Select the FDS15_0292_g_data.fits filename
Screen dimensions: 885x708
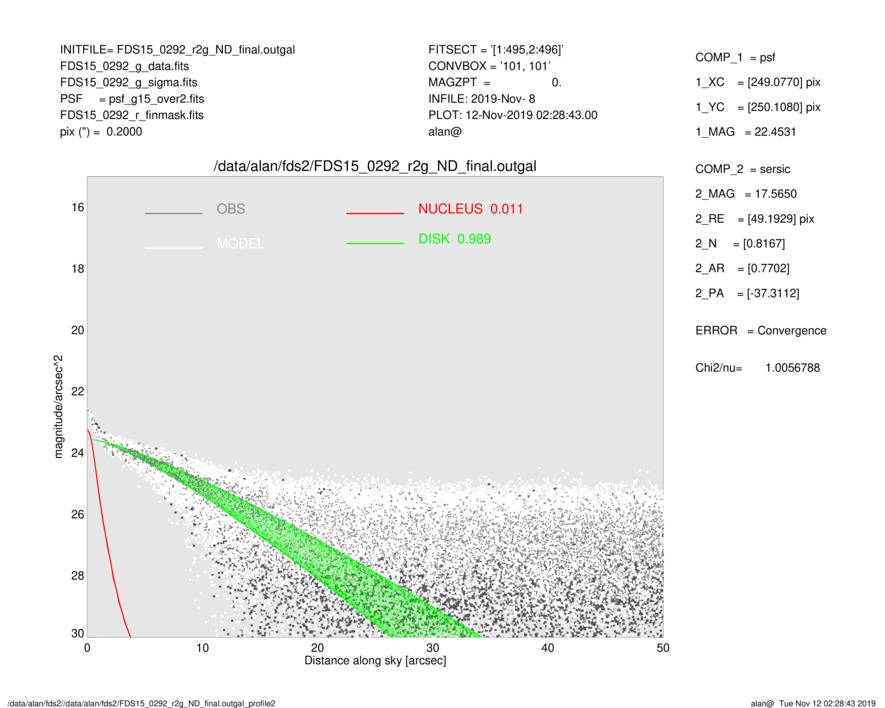coord(124,66)
